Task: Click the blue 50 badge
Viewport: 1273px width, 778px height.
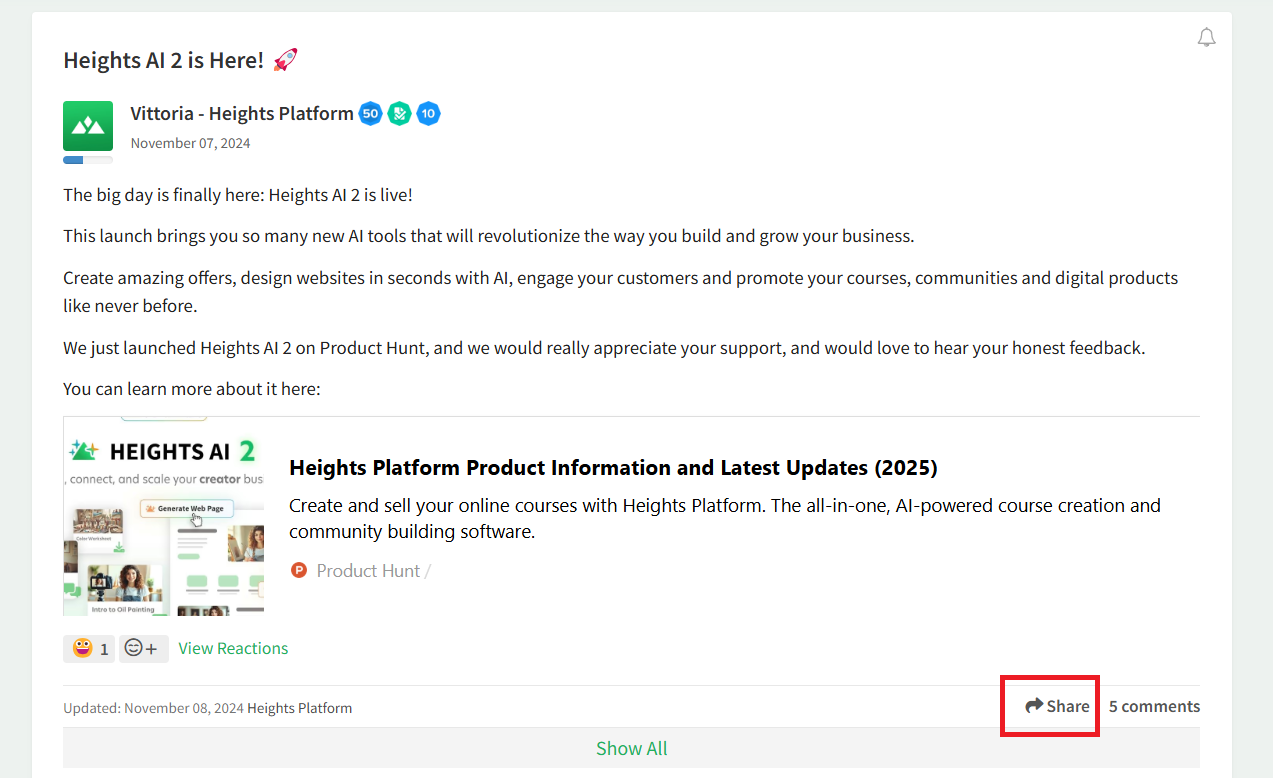Action: (370, 113)
